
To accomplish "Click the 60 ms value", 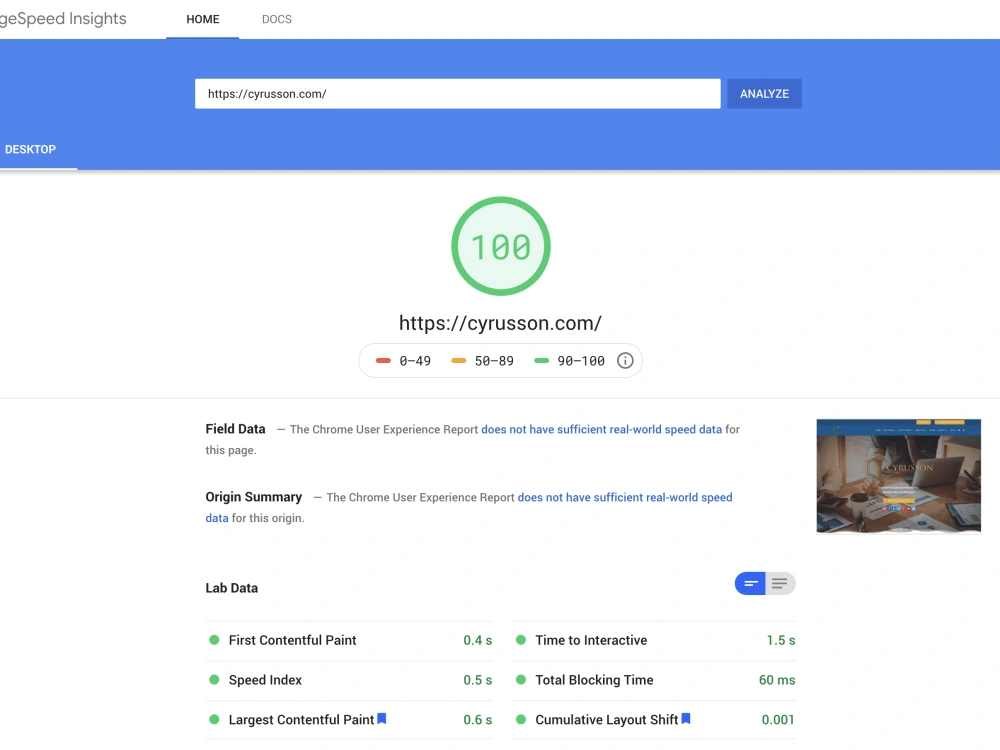I will point(777,680).
